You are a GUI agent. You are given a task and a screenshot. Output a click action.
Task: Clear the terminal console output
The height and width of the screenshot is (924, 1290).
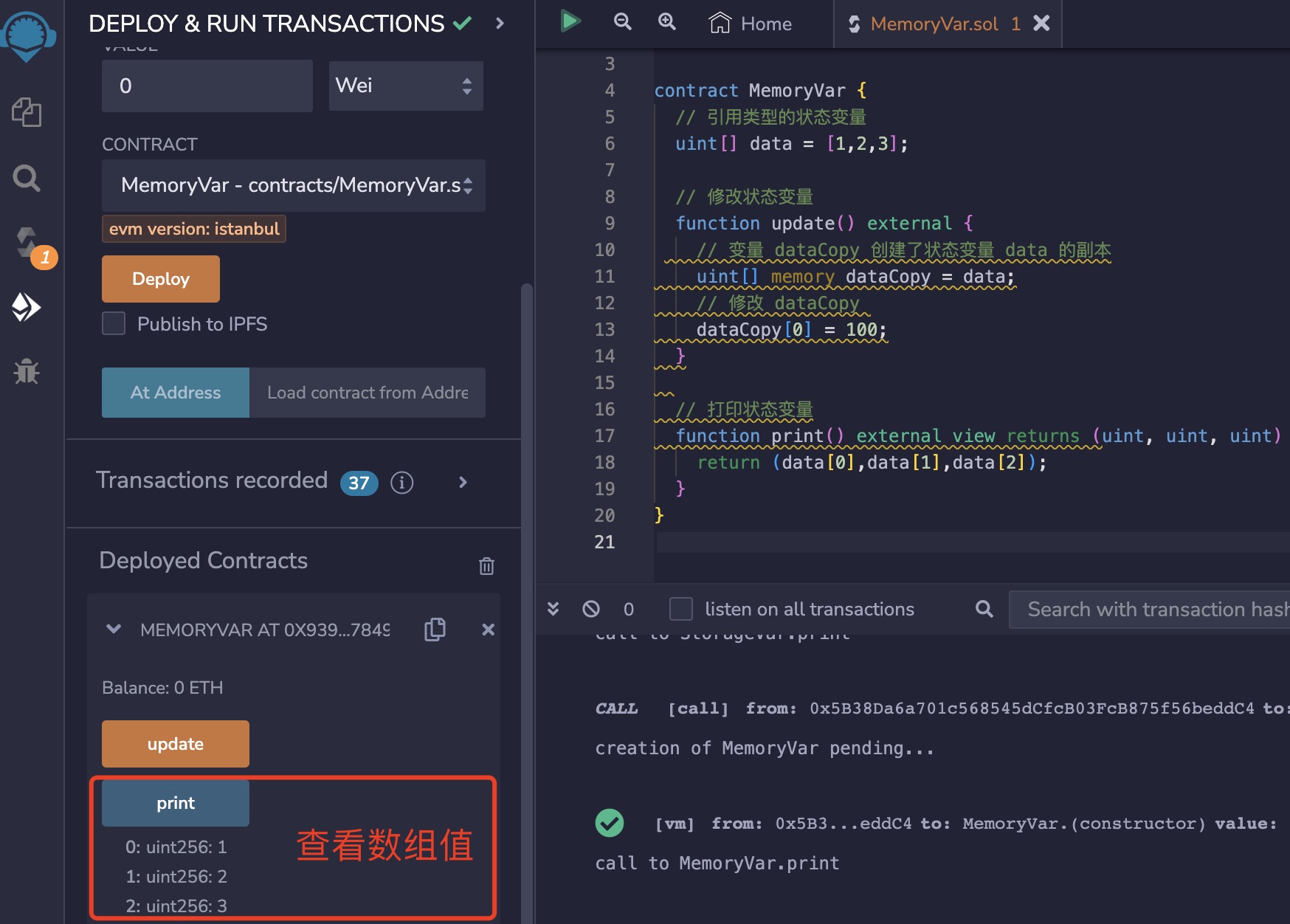click(591, 609)
